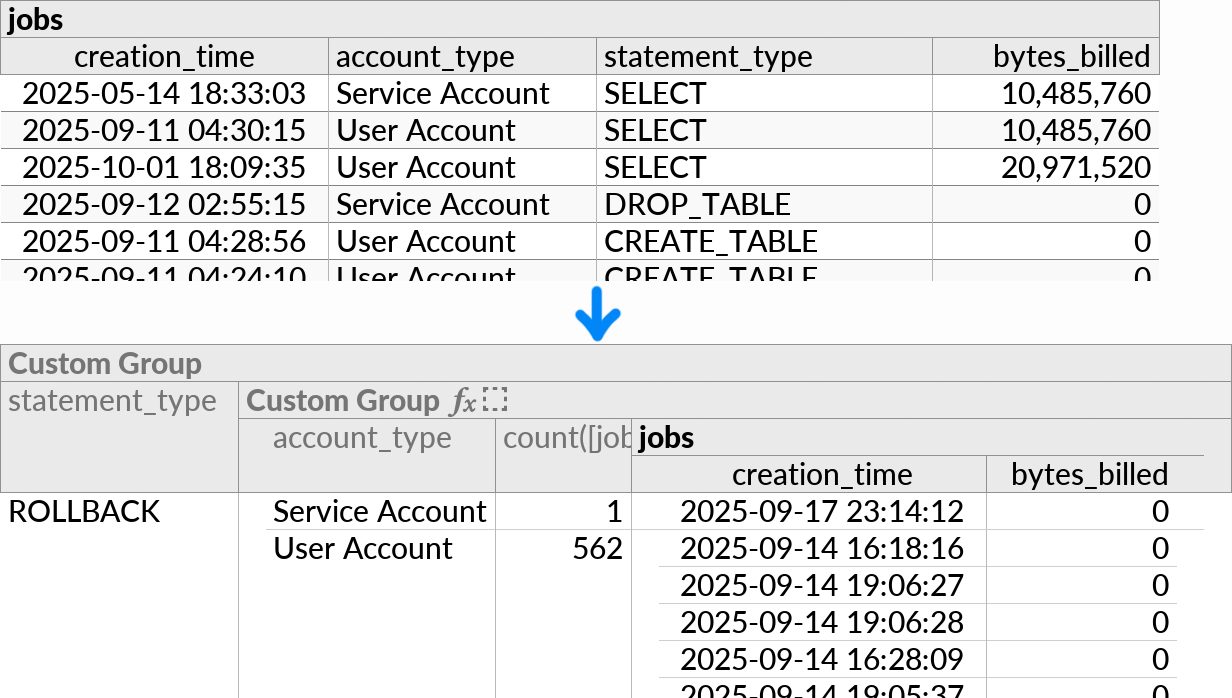Click the DROP_TABLE cell in jobs table

(696, 204)
